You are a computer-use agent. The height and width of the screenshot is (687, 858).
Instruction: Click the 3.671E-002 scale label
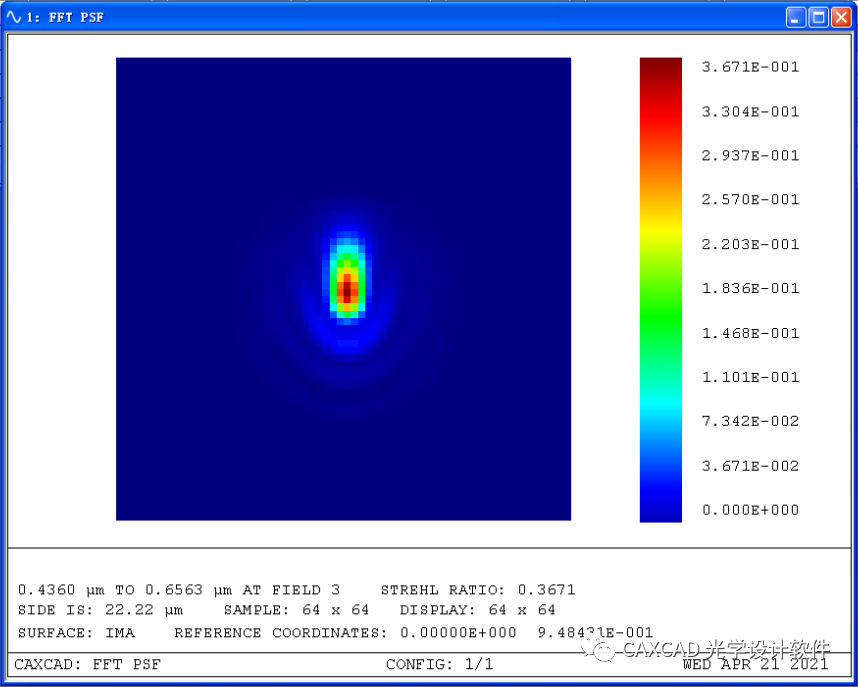pyautogui.click(x=750, y=466)
